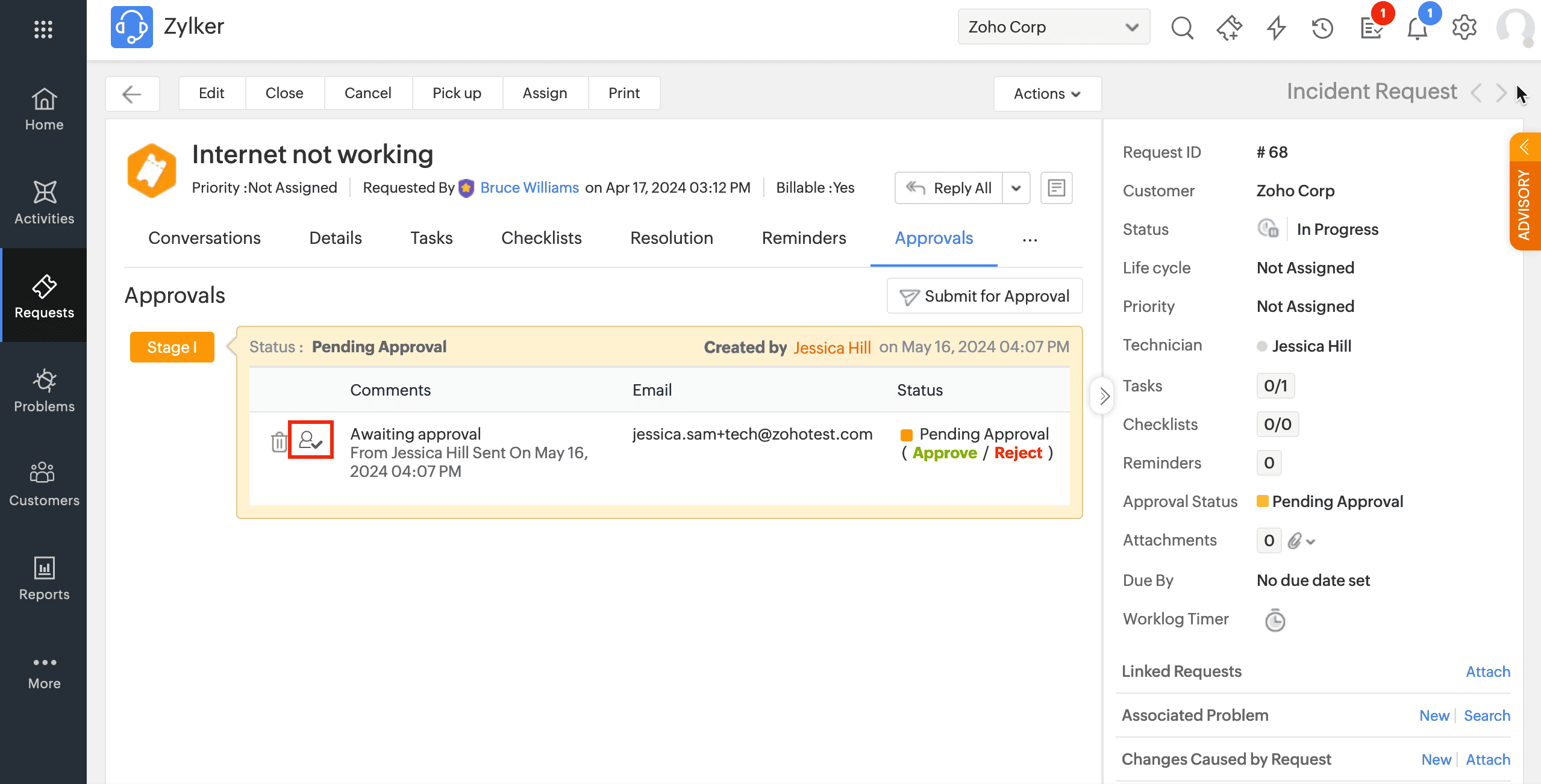Open Problems module in sidebar
1541x784 pixels.
(44, 390)
